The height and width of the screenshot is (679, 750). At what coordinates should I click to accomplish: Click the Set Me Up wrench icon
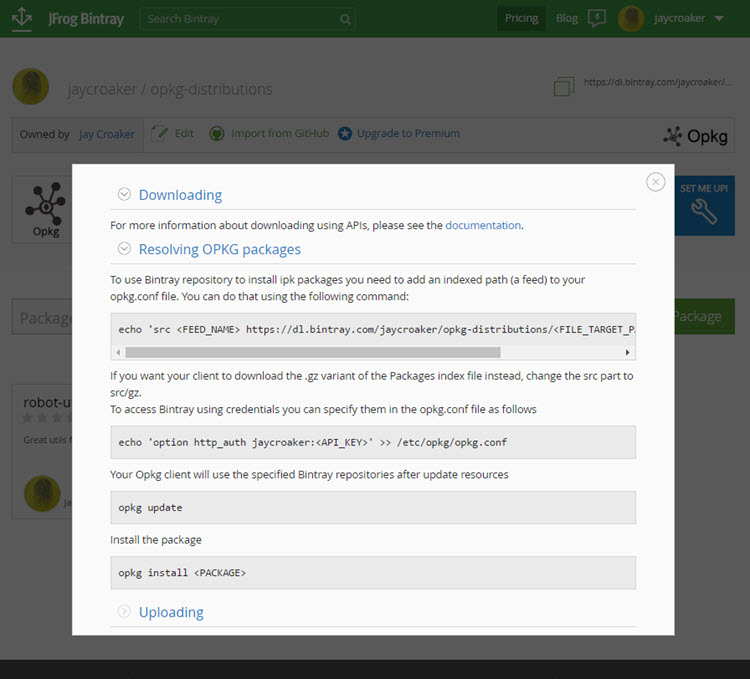point(704,211)
